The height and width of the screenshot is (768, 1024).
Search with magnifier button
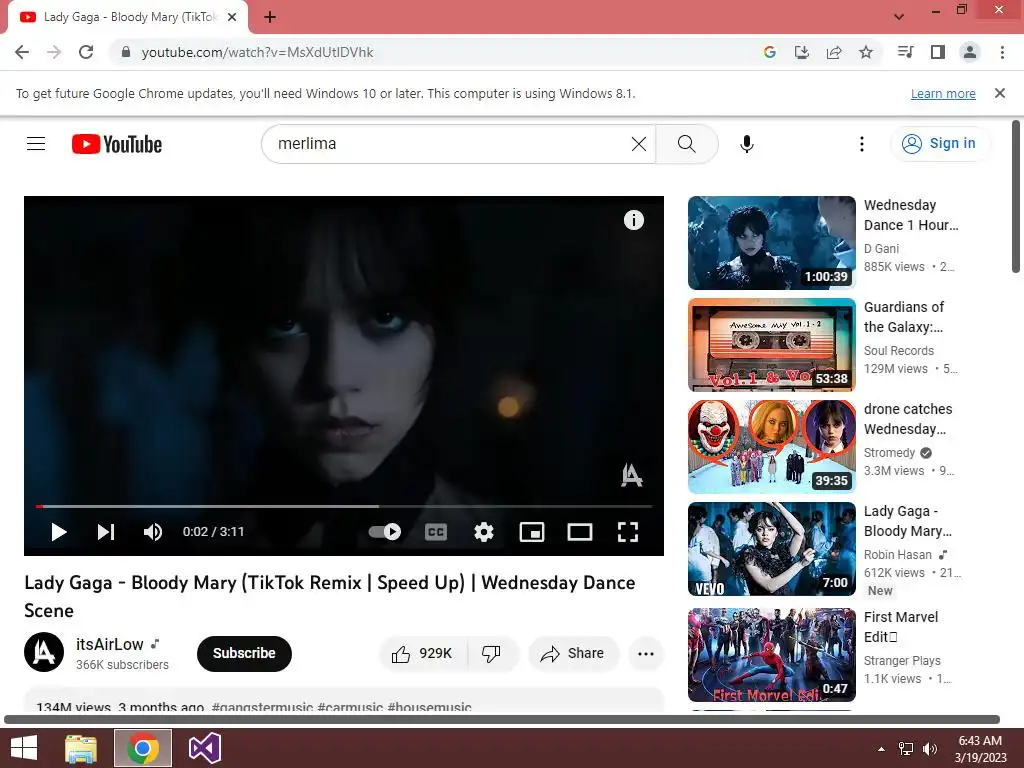pyautogui.click(x=686, y=144)
